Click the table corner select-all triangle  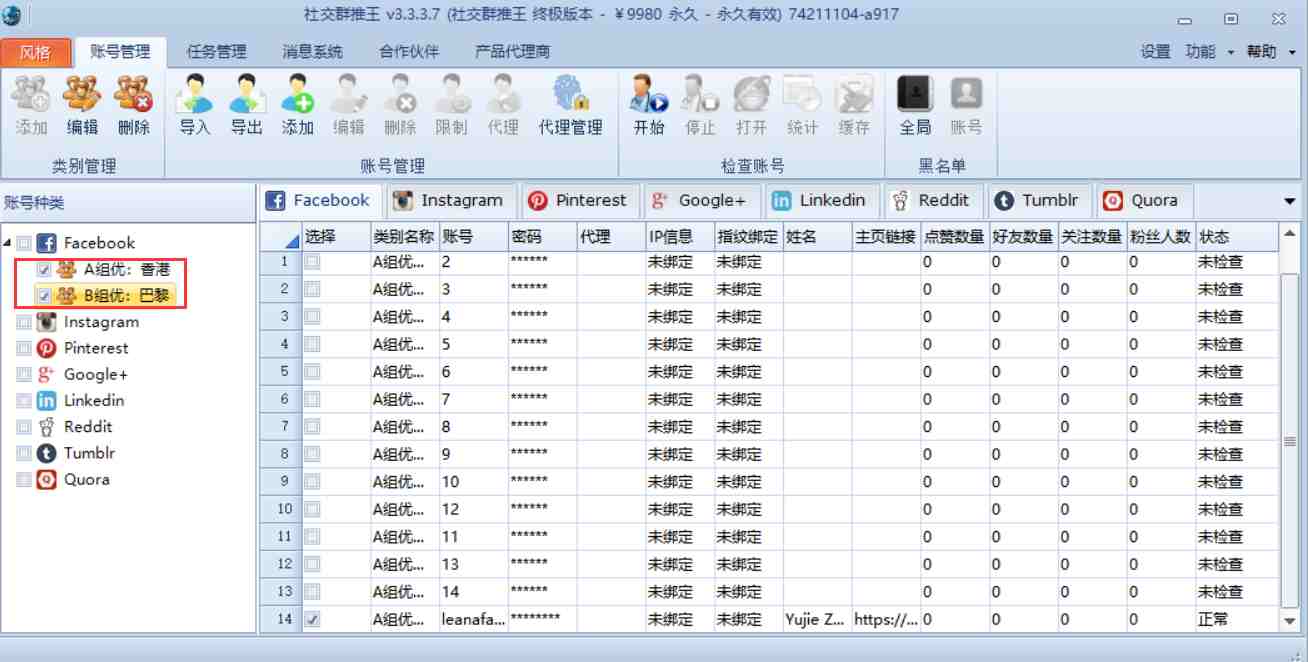click(x=293, y=240)
